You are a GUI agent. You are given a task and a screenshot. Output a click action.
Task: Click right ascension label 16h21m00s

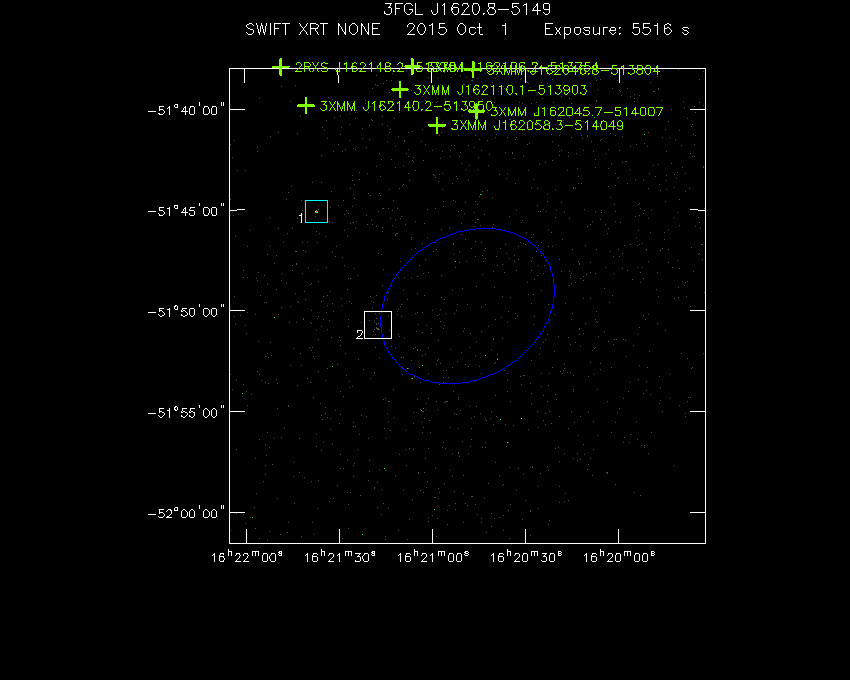tap(433, 557)
